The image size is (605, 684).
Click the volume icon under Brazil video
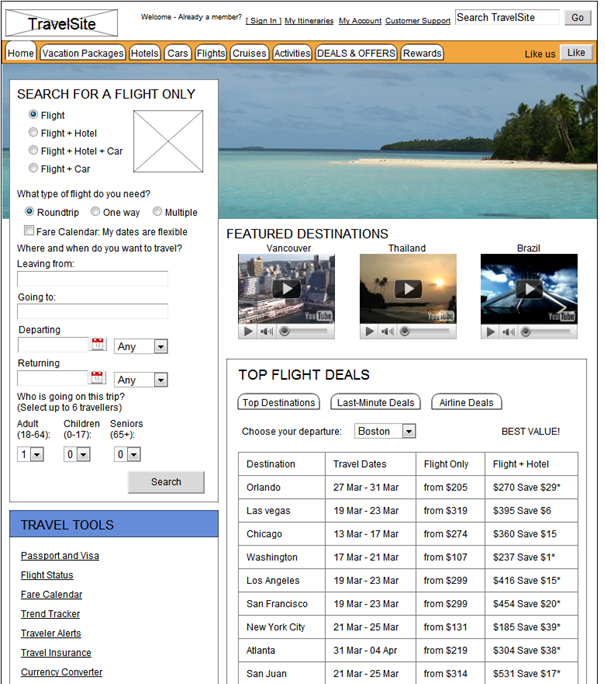[x=510, y=331]
